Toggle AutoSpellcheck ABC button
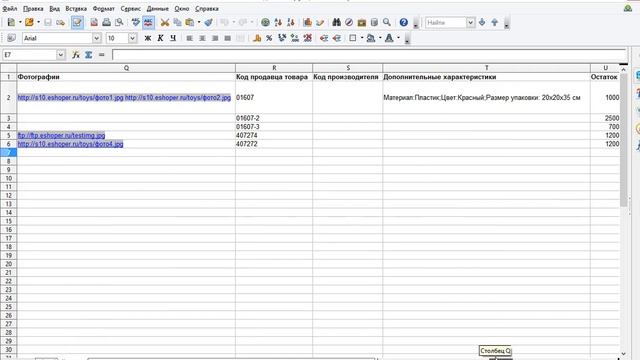 pos(148,22)
